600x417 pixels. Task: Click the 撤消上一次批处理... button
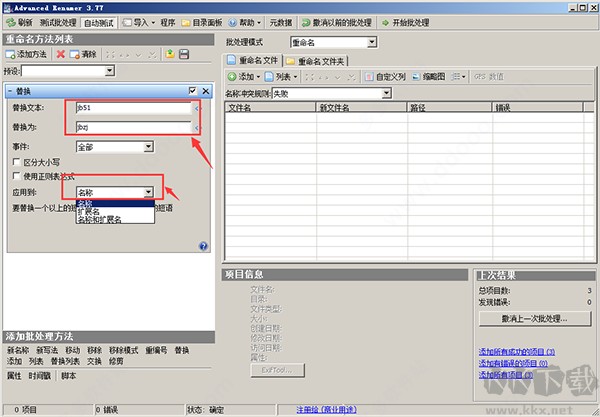[535, 318]
